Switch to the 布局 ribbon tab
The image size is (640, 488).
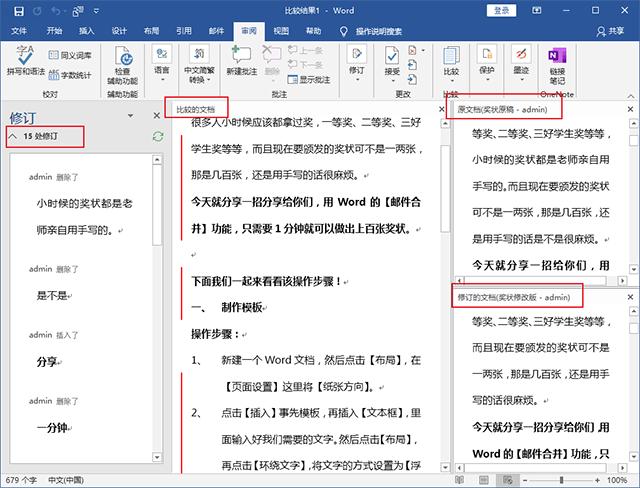[151, 31]
